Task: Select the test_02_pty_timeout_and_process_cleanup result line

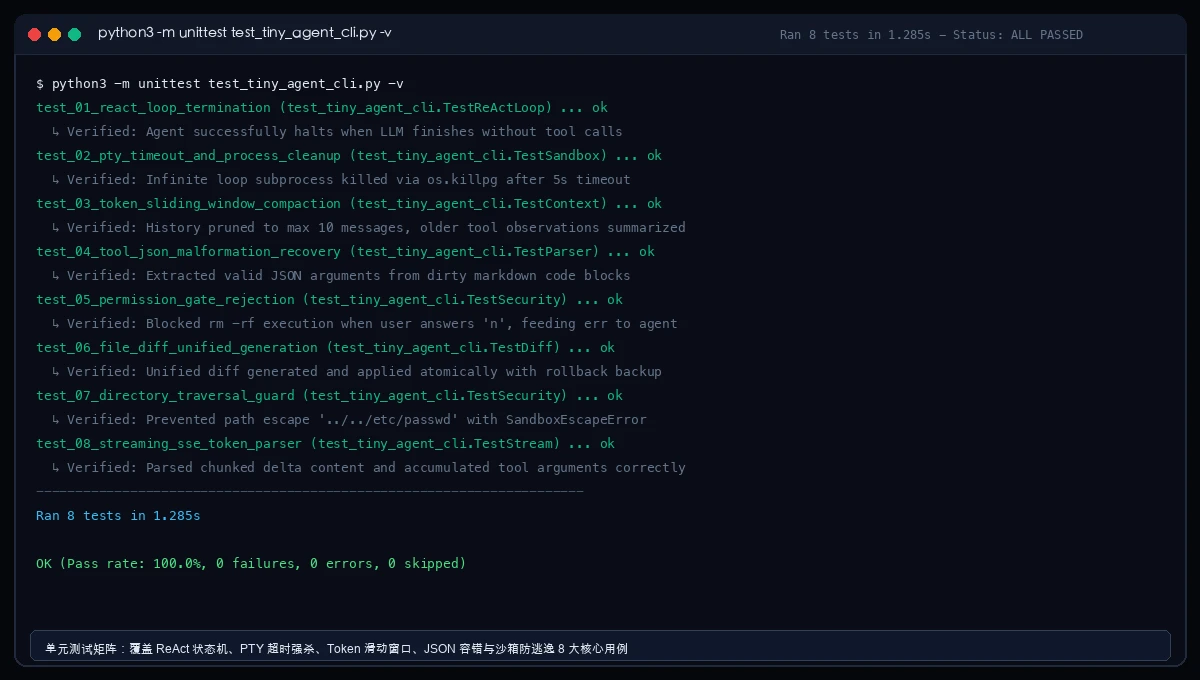Action: 349,155
